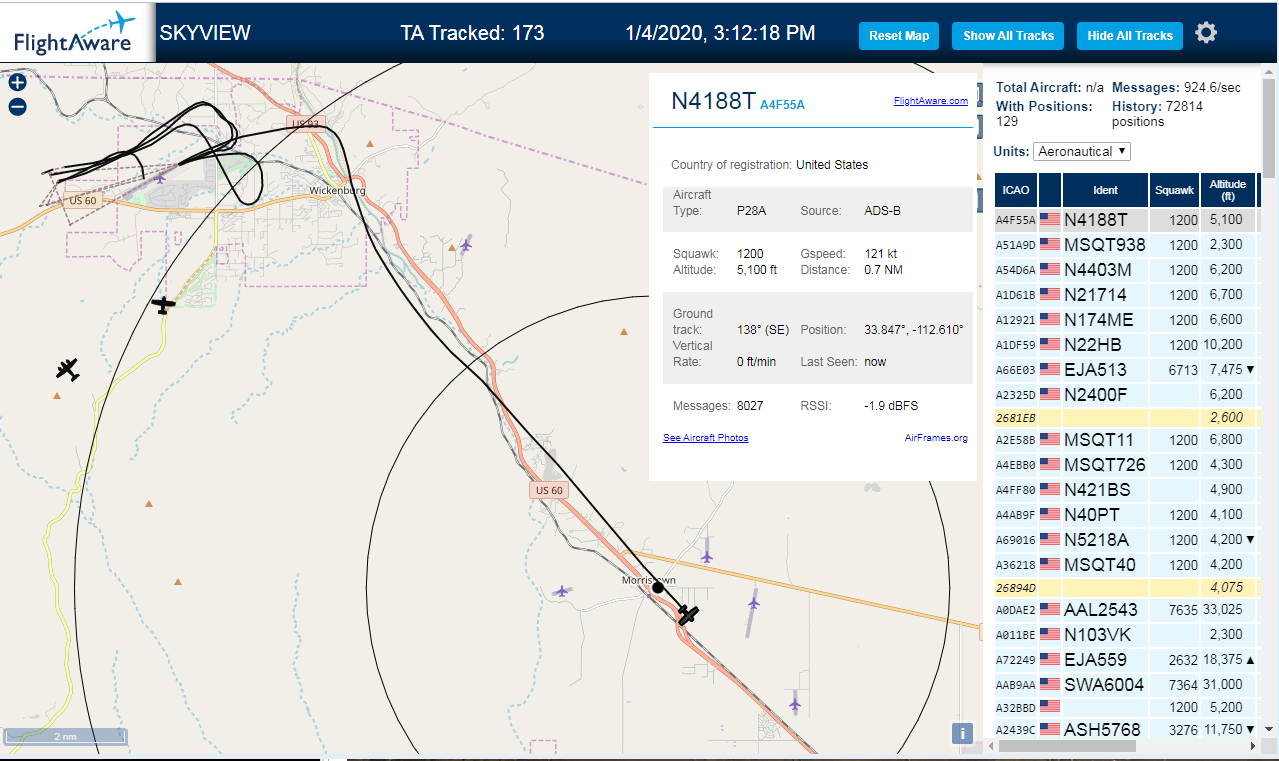1279x761 pixels.
Task: Select the N174ME aircraft row
Action: (x=1126, y=320)
